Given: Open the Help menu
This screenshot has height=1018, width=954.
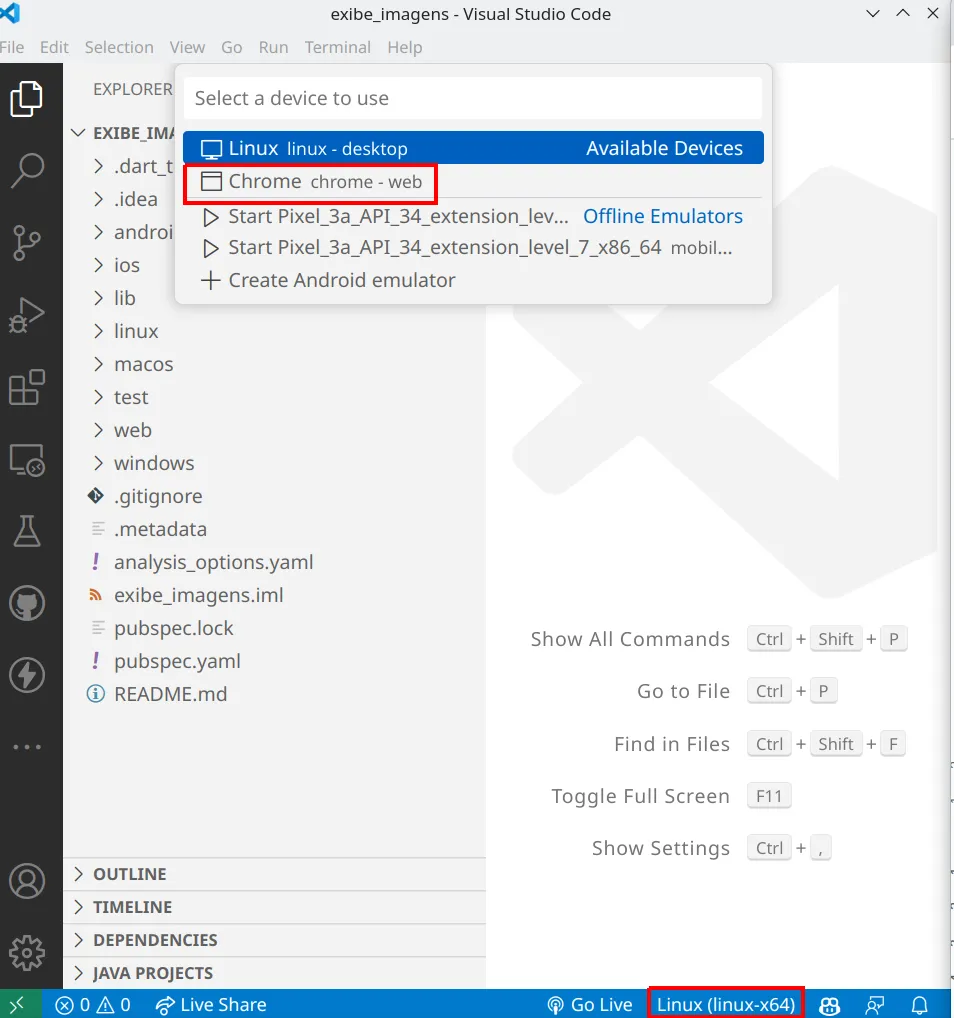Looking at the screenshot, I should click(x=405, y=47).
